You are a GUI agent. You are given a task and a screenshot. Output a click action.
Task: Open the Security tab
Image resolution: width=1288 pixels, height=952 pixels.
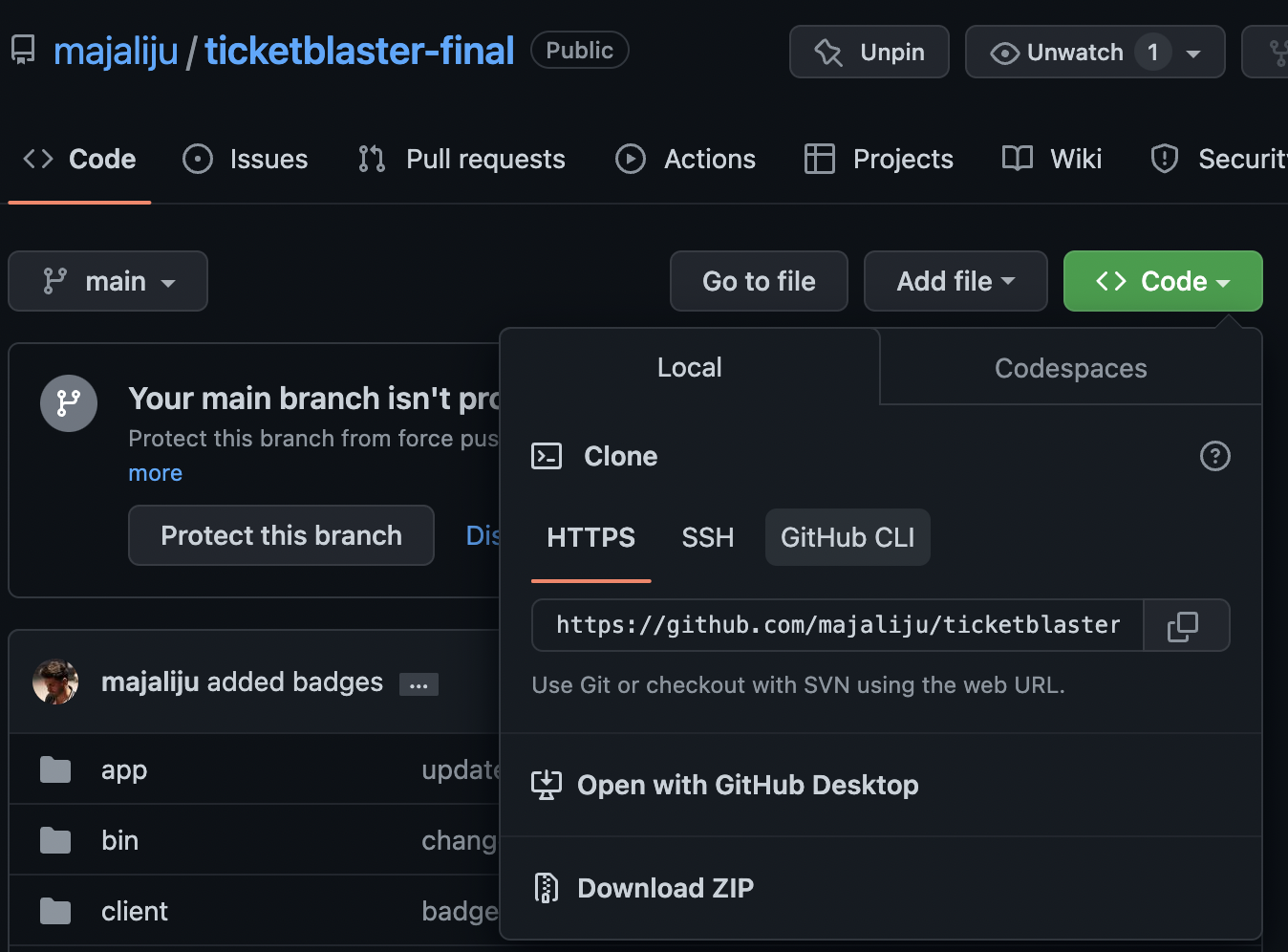click(x=1218, y=159)
